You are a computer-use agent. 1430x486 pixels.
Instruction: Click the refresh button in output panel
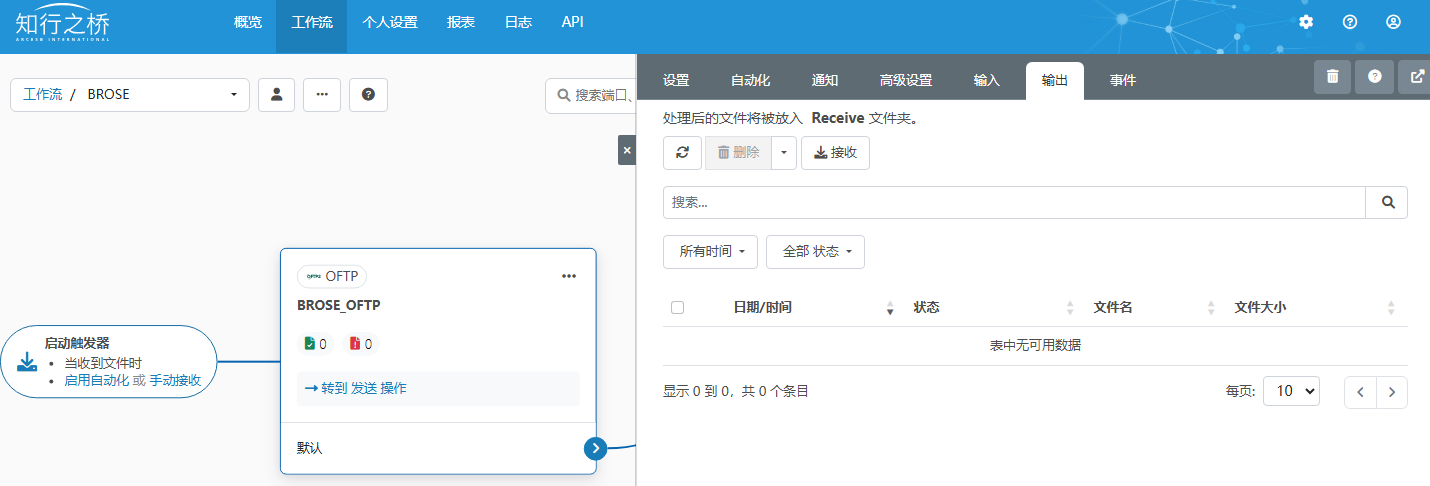click(x=682, y=153)
